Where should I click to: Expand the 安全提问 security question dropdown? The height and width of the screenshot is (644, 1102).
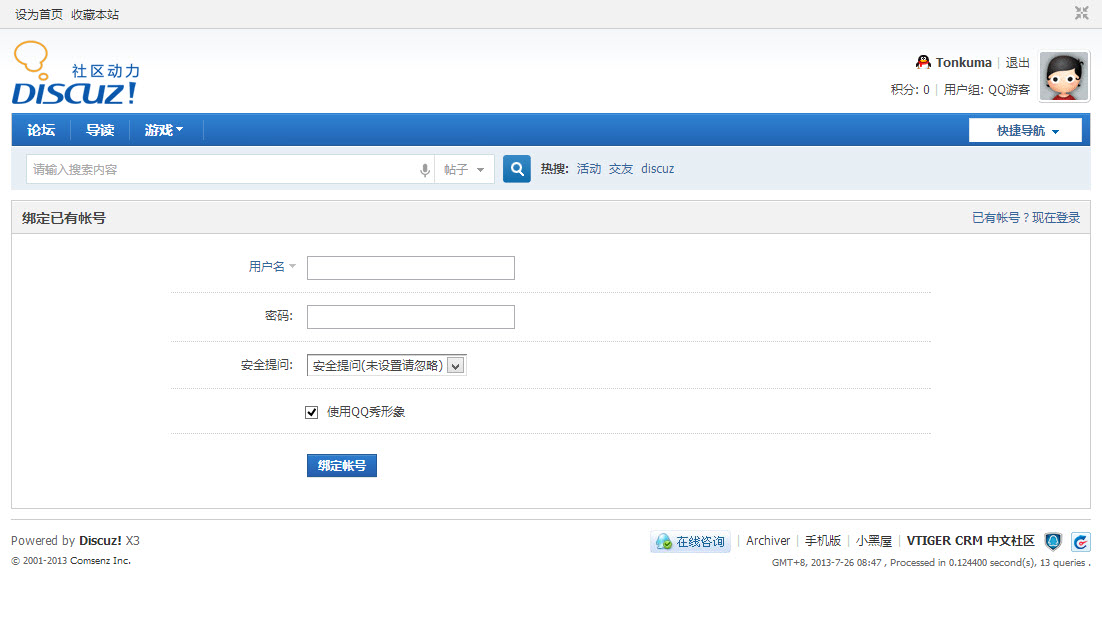click(387, 366)
